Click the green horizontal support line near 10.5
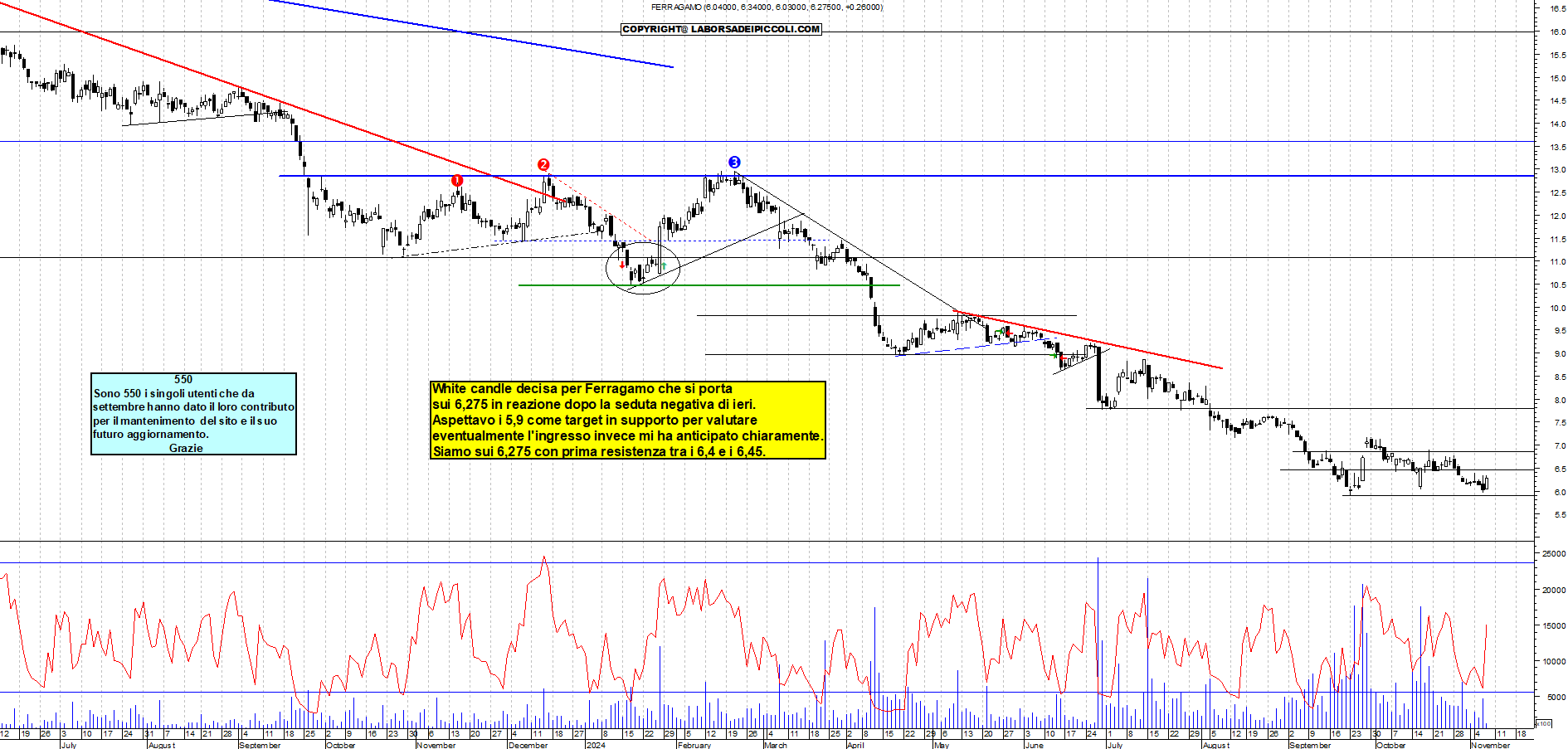 tap(709, 285)
